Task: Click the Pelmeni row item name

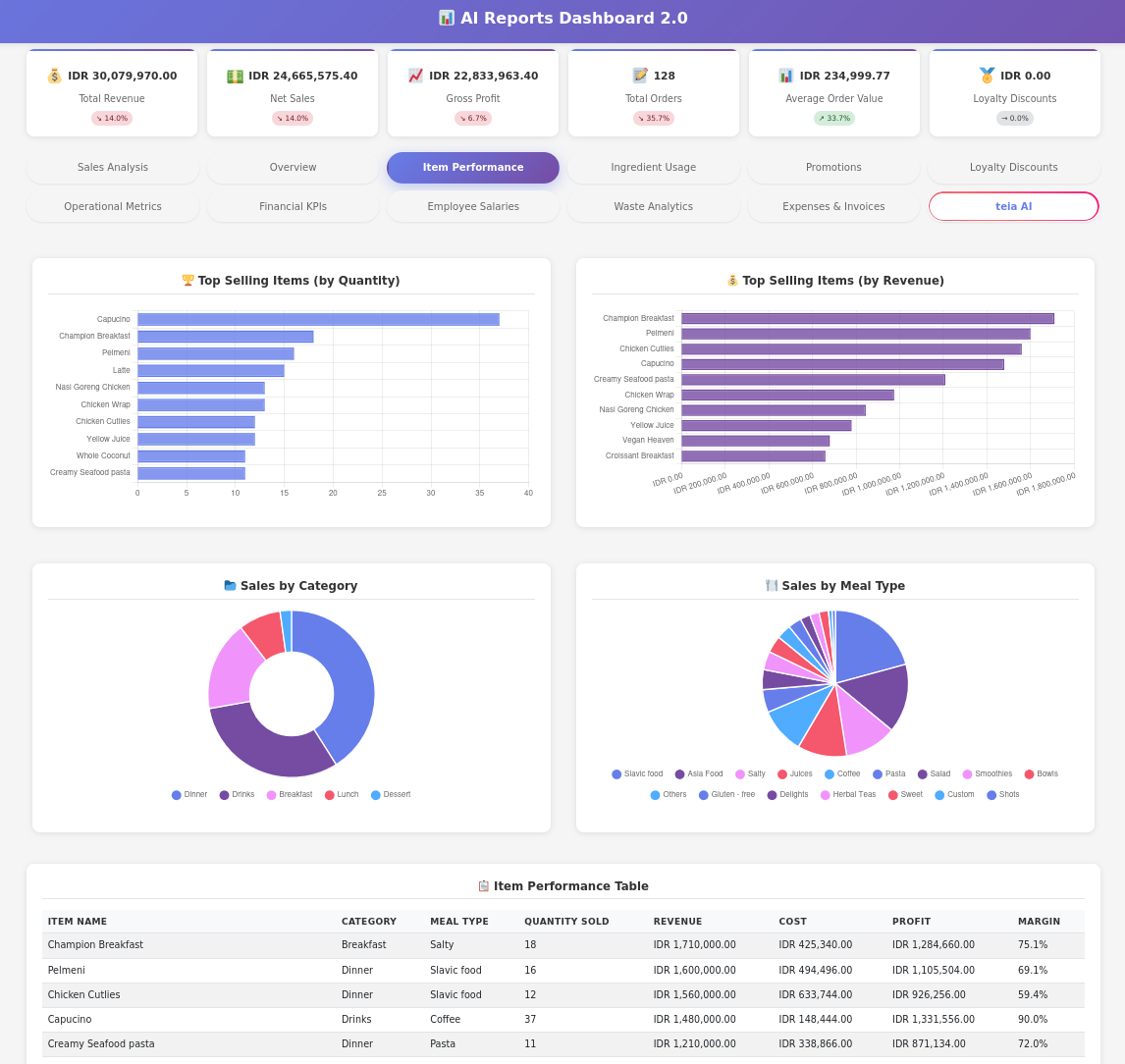Action: pos(66,970)
